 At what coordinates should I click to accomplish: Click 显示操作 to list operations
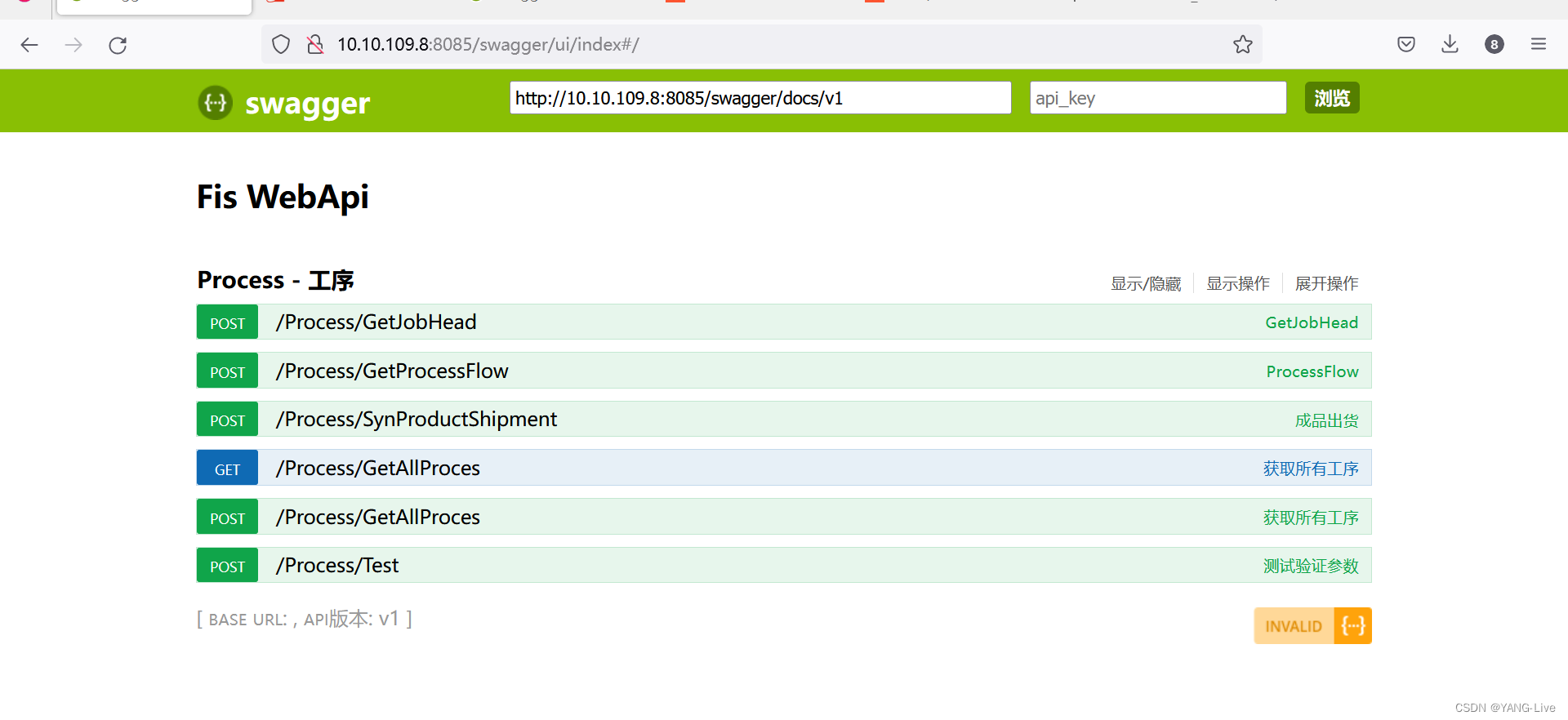point(1238,283)
